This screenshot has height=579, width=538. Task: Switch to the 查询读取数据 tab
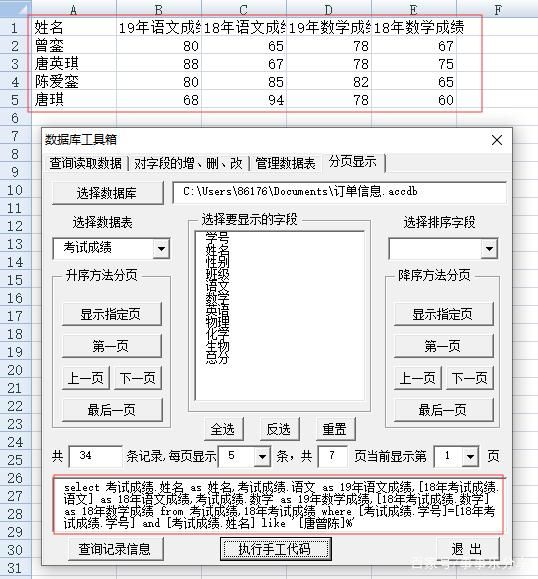(x=86, y=163)
